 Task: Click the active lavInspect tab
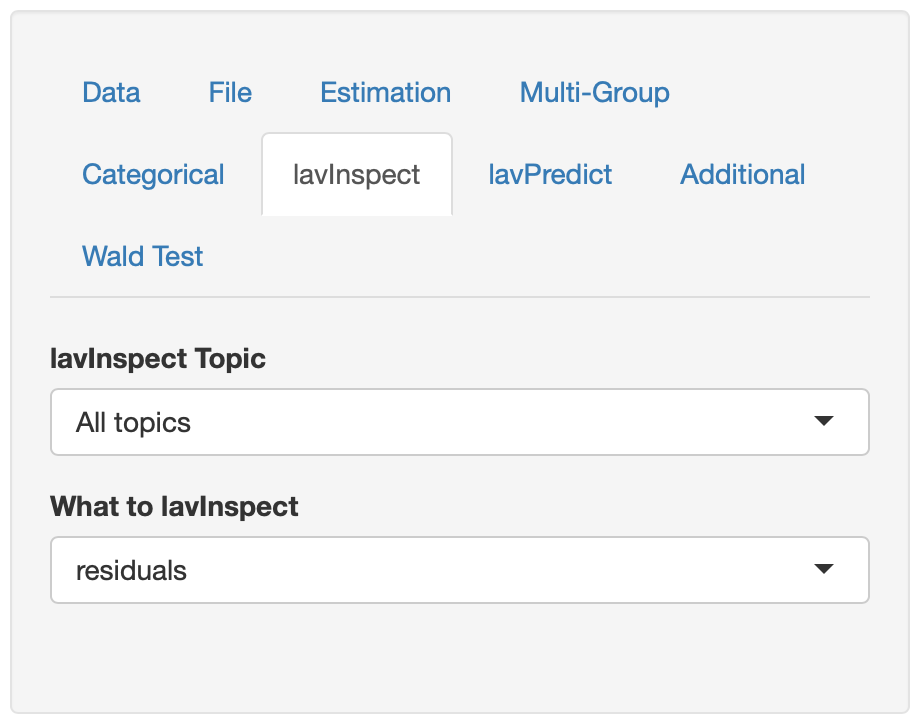(x=357, y=175)
